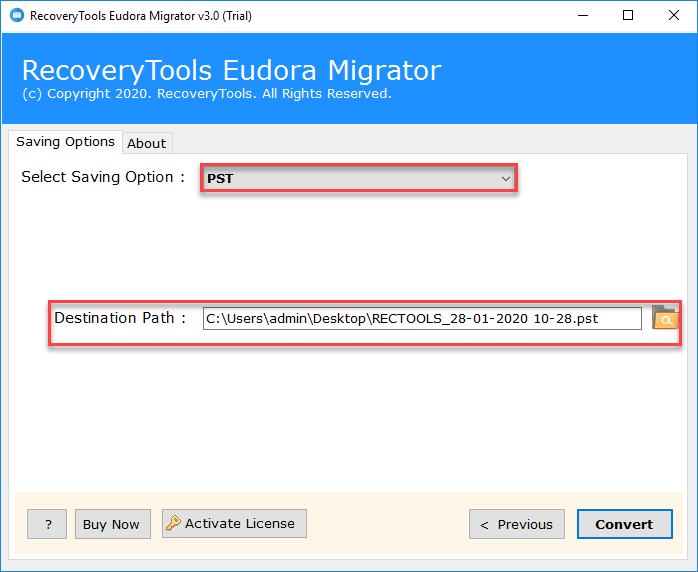
Task: Open the browse folder icon beside destination path
Action: 665,317
